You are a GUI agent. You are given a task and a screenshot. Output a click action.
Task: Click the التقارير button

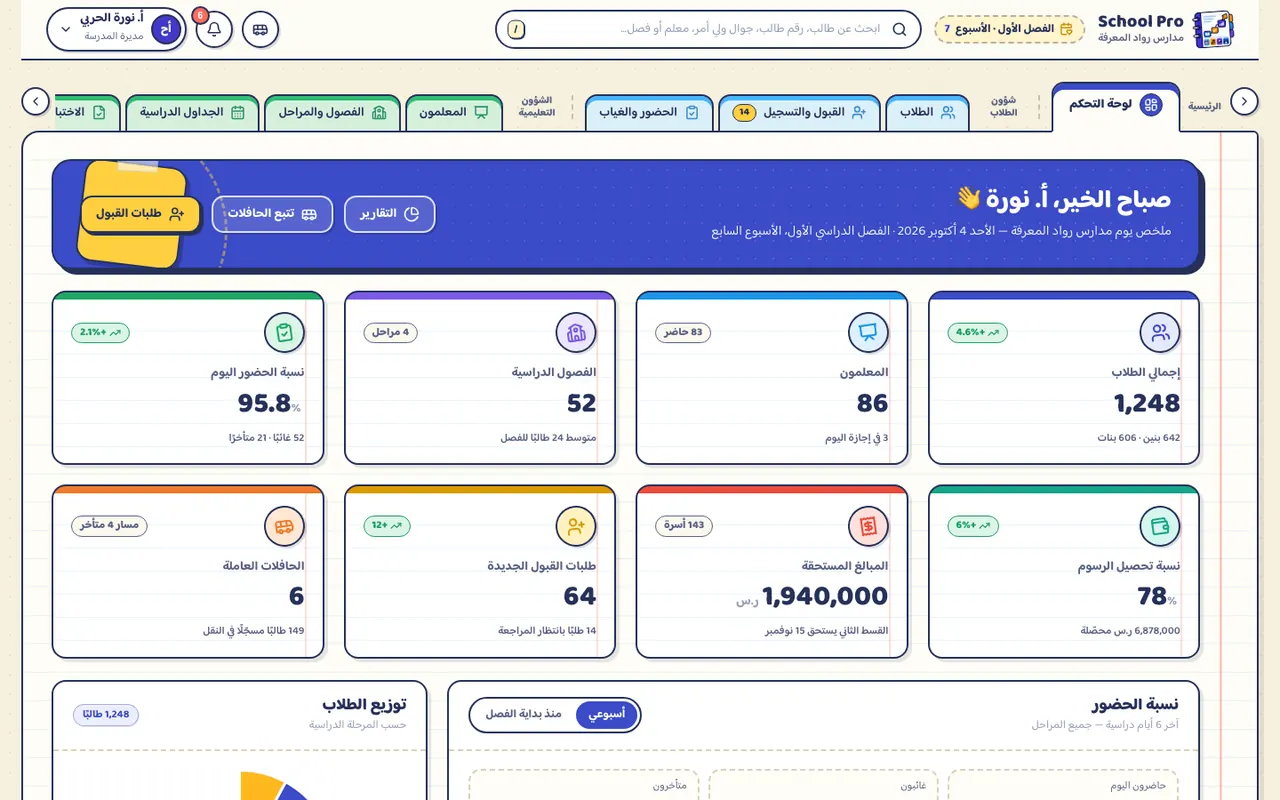(390, 214)
